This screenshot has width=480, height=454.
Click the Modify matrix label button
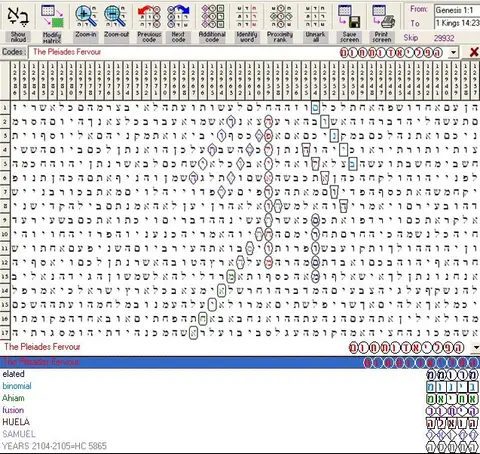click(52, 37)
